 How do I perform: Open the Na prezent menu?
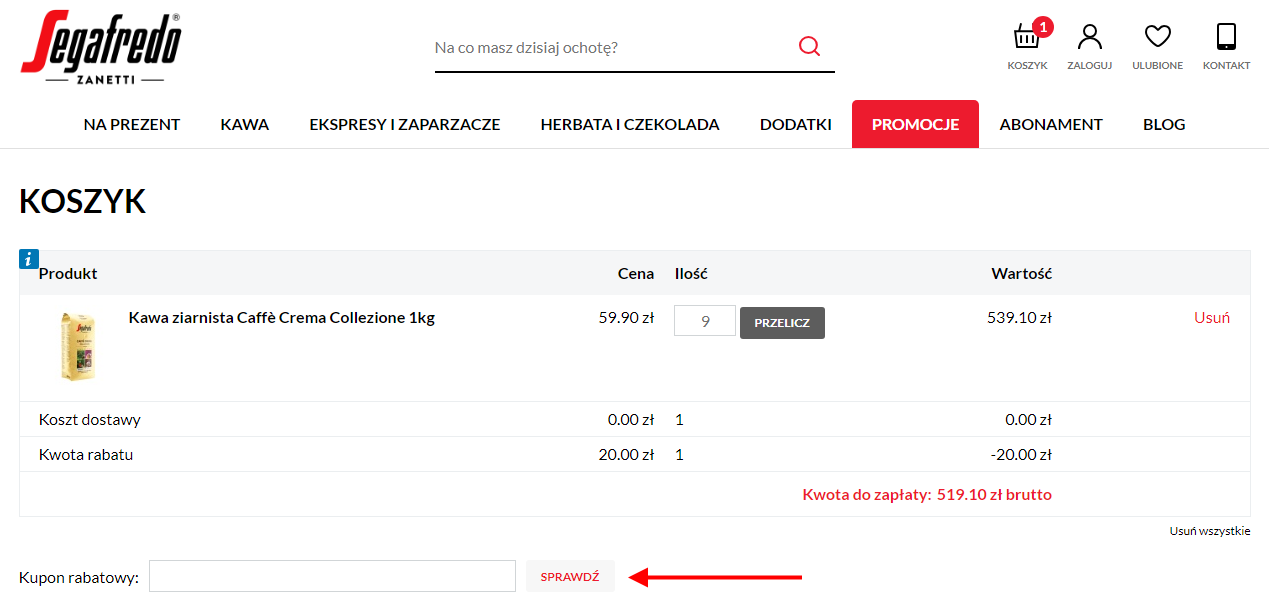[x=132, y=125]
